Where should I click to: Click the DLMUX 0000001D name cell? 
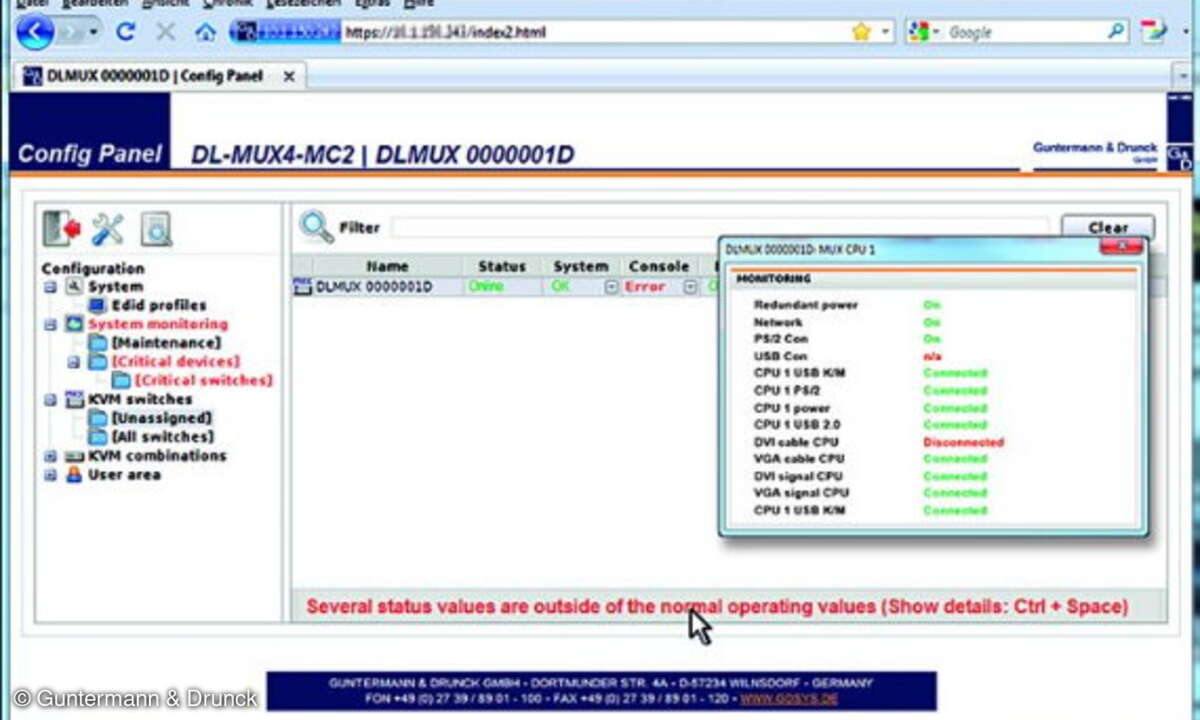(x=374, y=287)
